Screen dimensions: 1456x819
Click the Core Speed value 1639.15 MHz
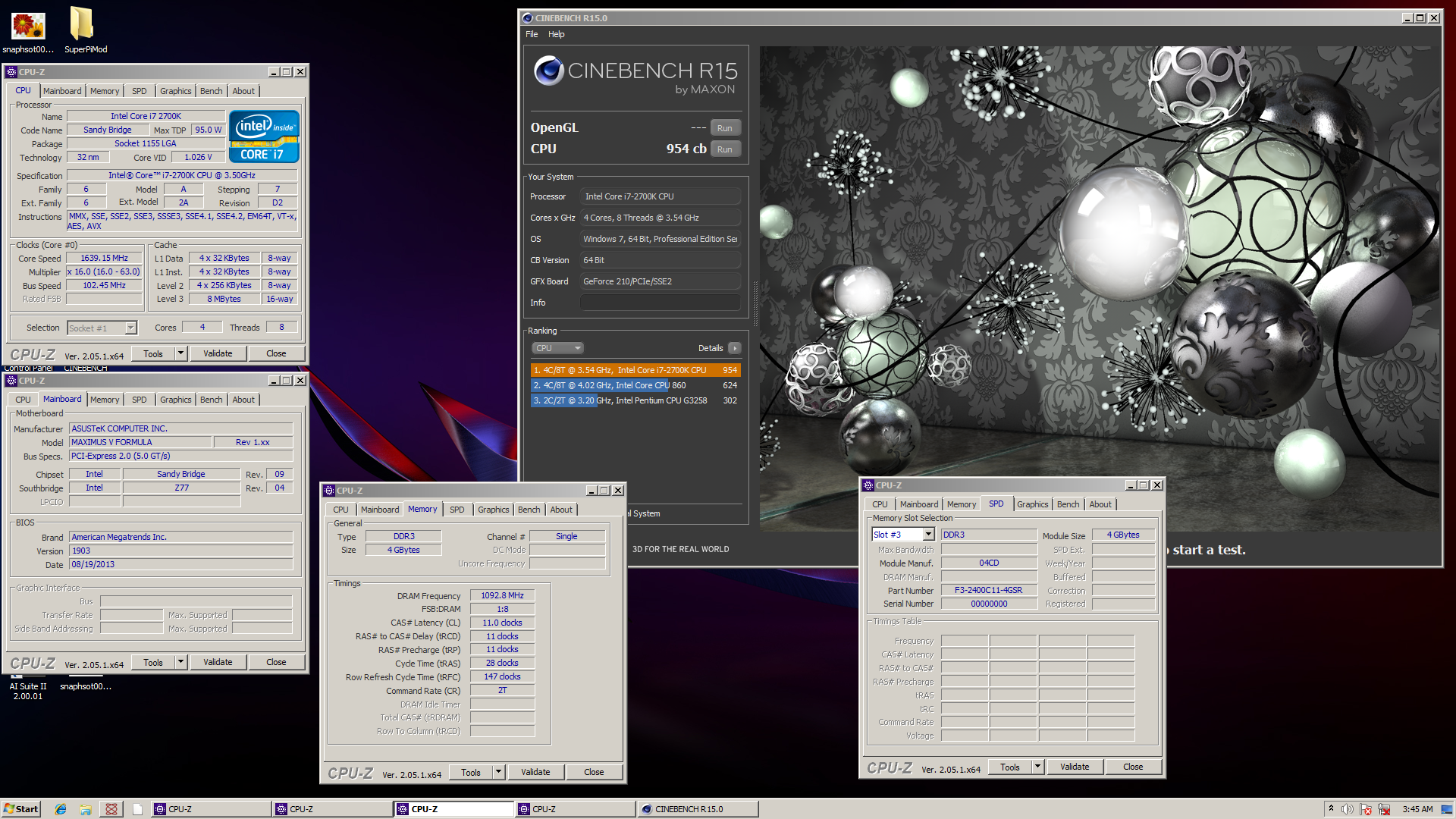click(104, 258)
